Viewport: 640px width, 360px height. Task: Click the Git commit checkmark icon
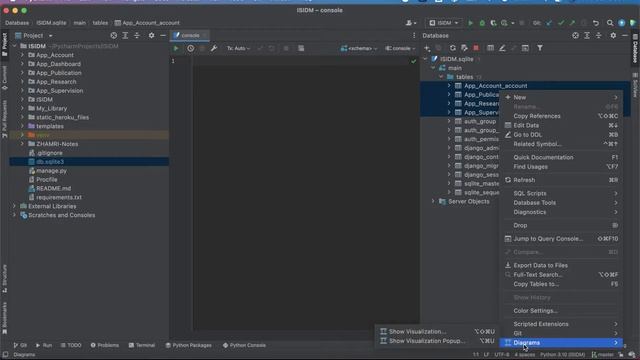click(x=561, y=23)
